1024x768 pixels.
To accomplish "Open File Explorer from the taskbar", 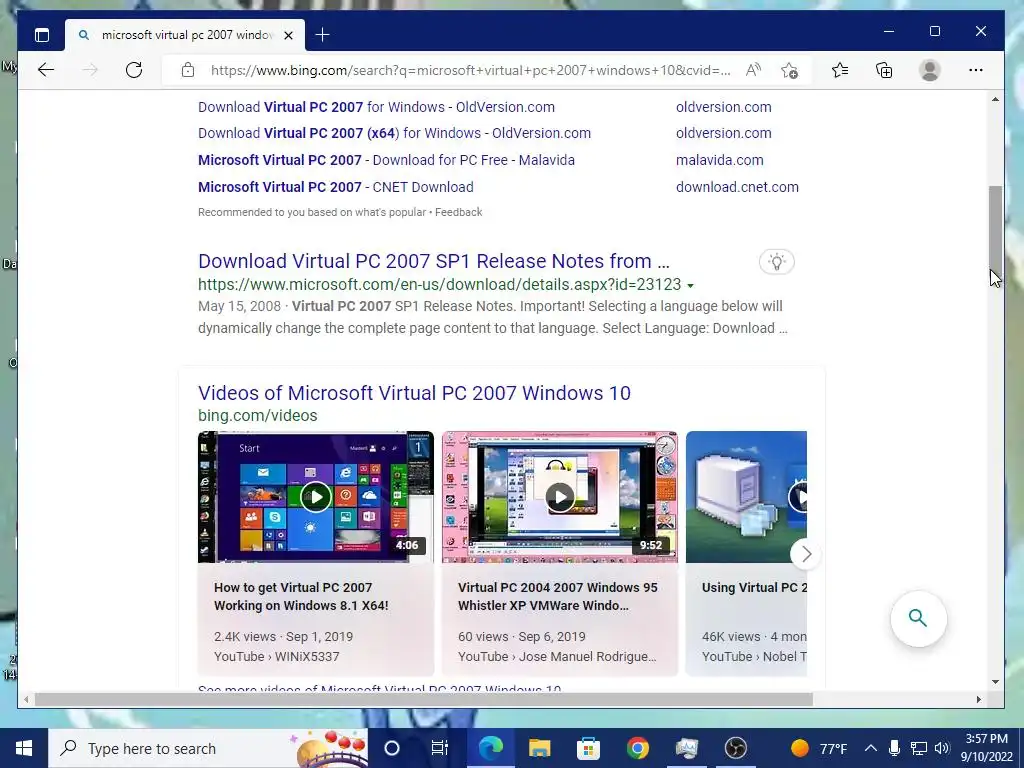I will [x=539, y=748].
